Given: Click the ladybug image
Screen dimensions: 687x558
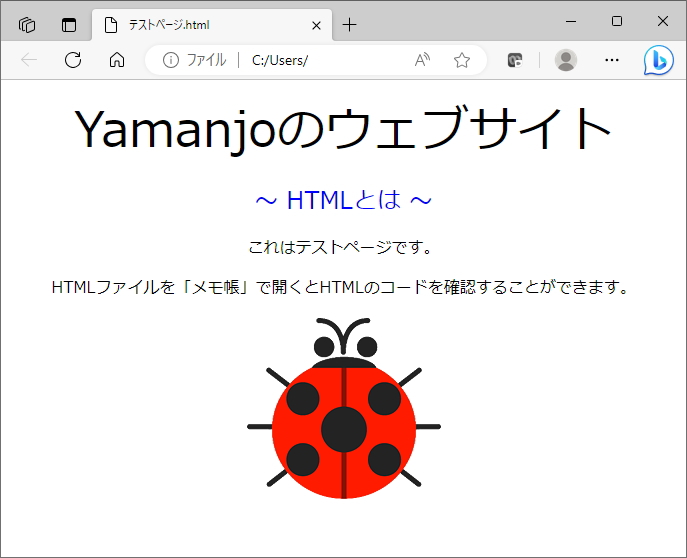Looking at the screenshot, I should click(x=344, y=408).
